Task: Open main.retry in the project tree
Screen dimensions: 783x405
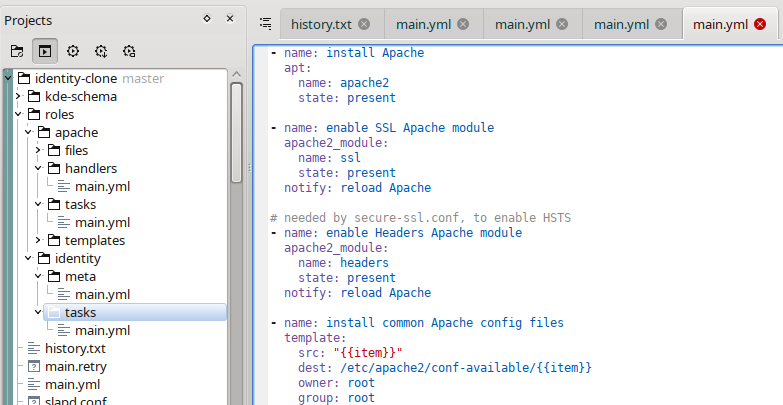Action: pyautogui.click(x=76, y=366)
